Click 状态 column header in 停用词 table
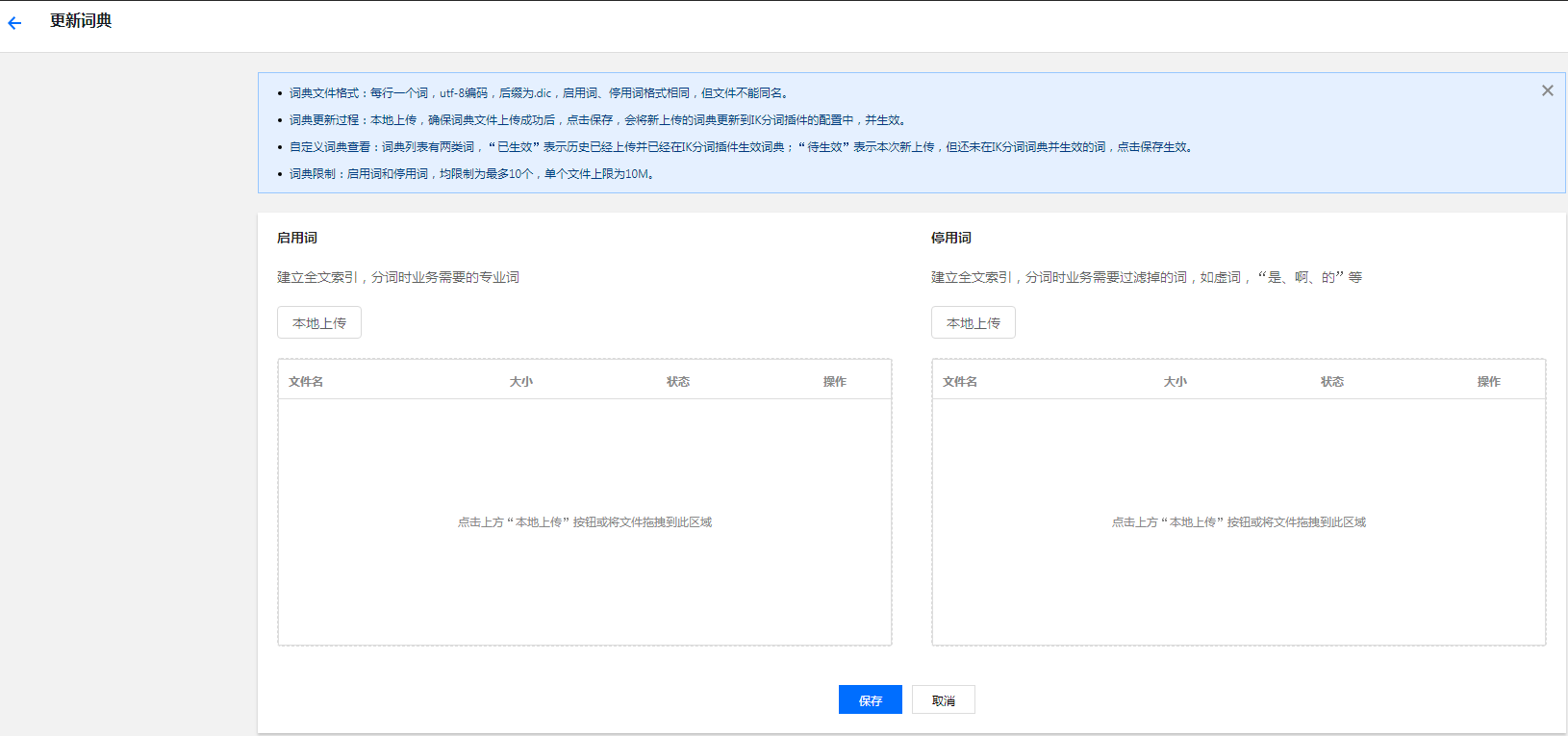 tap(1332, 382)
